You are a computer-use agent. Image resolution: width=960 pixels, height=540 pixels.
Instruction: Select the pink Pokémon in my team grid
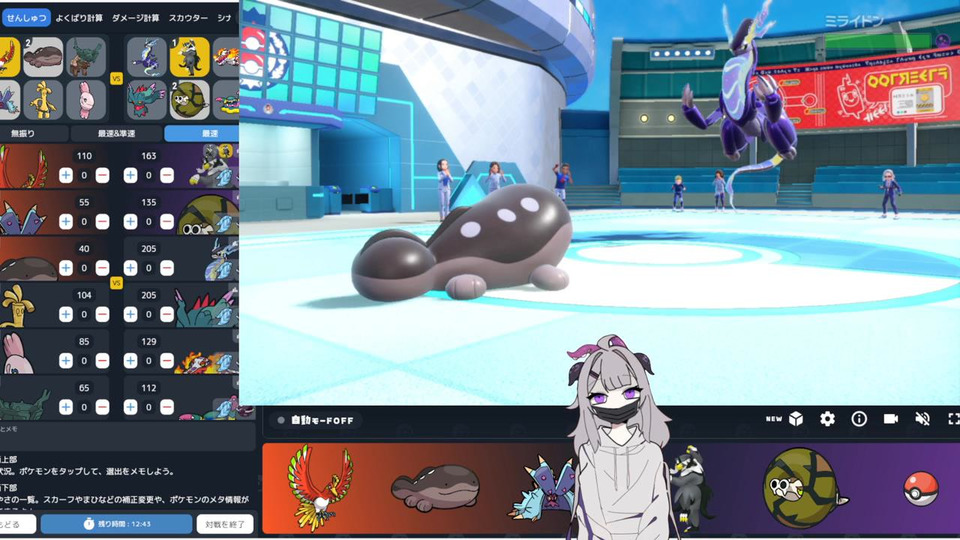(x=86, y=100)
